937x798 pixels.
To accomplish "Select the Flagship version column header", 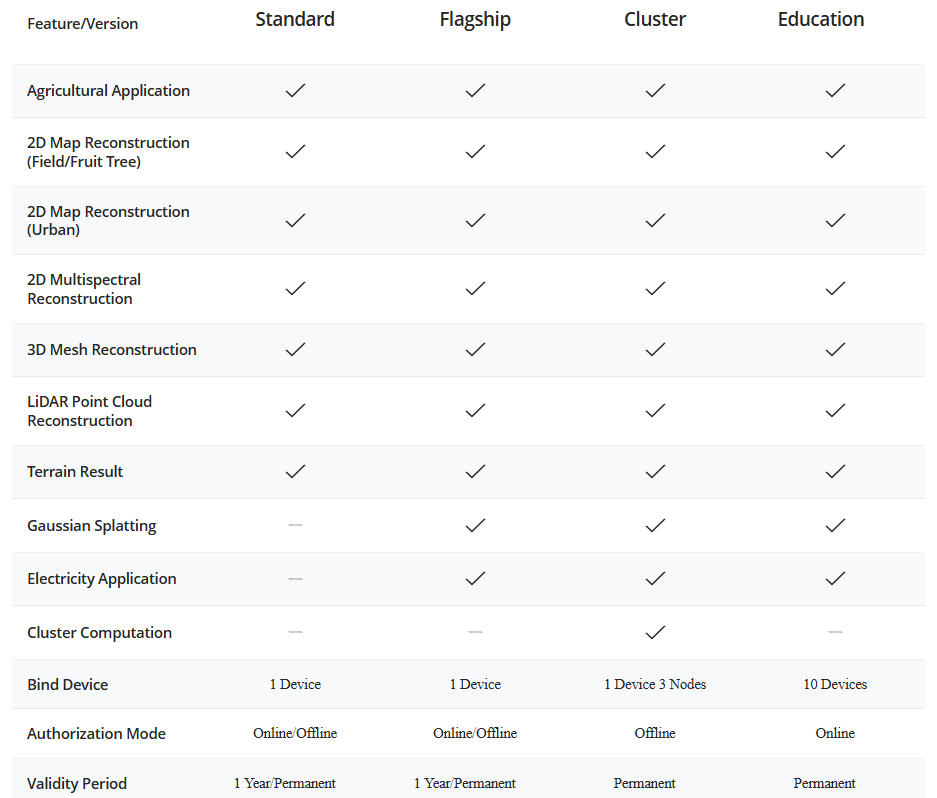I will [475, 19].
